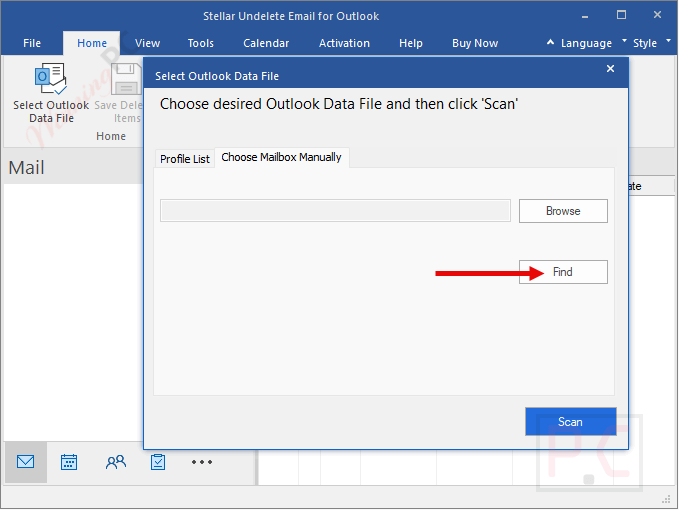Maximize the Stellar Undelete Email window
The height and width of the screenshot is (510, 679).
point(621,15)
